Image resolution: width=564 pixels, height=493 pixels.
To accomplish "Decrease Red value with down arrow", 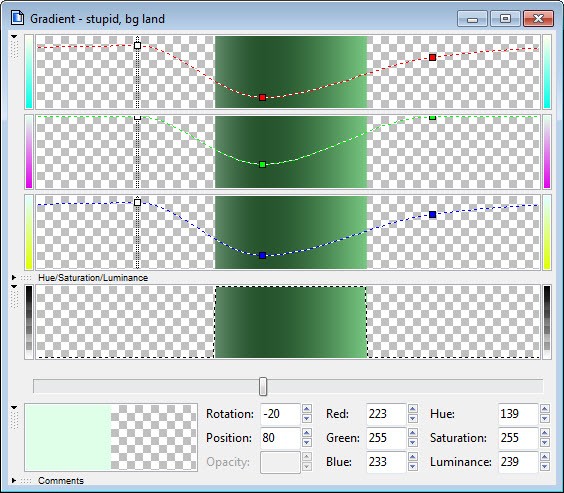I will [x=413, y=419].
